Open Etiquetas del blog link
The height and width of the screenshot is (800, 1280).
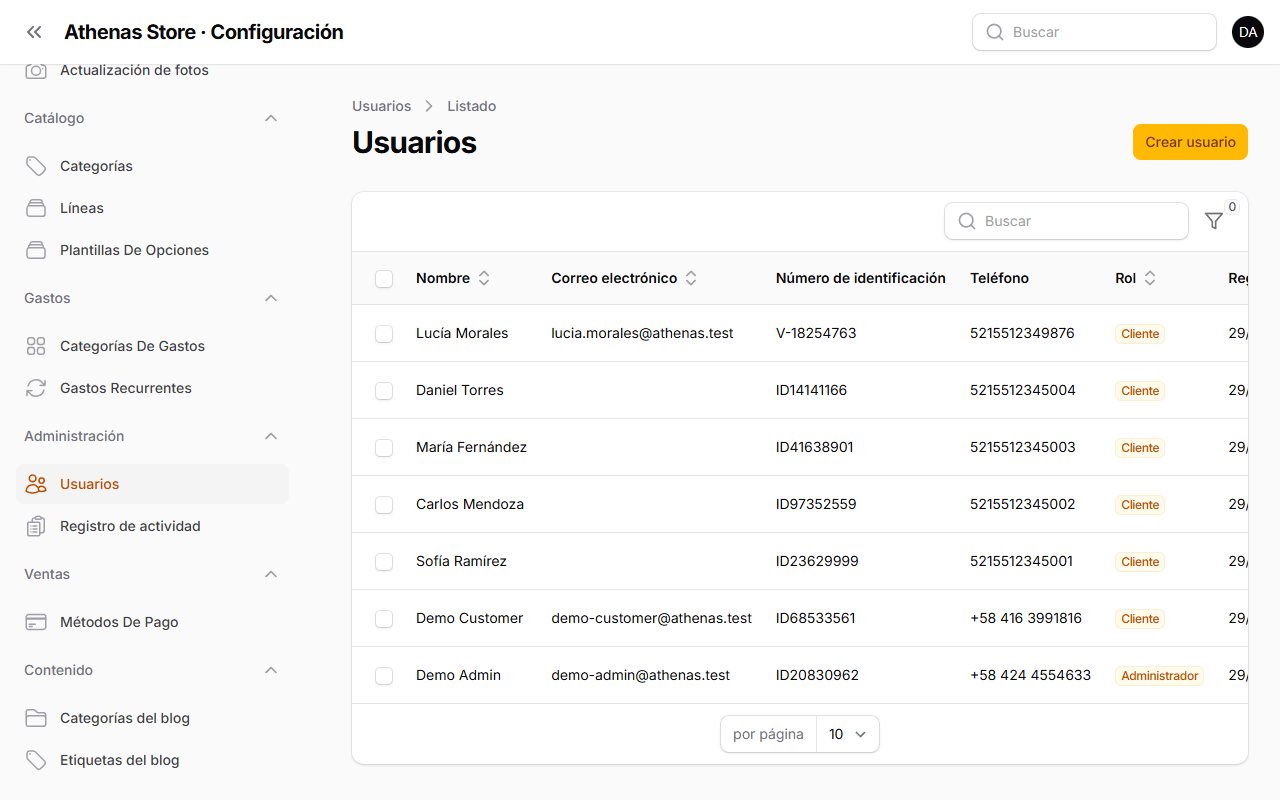pos(152,760)
